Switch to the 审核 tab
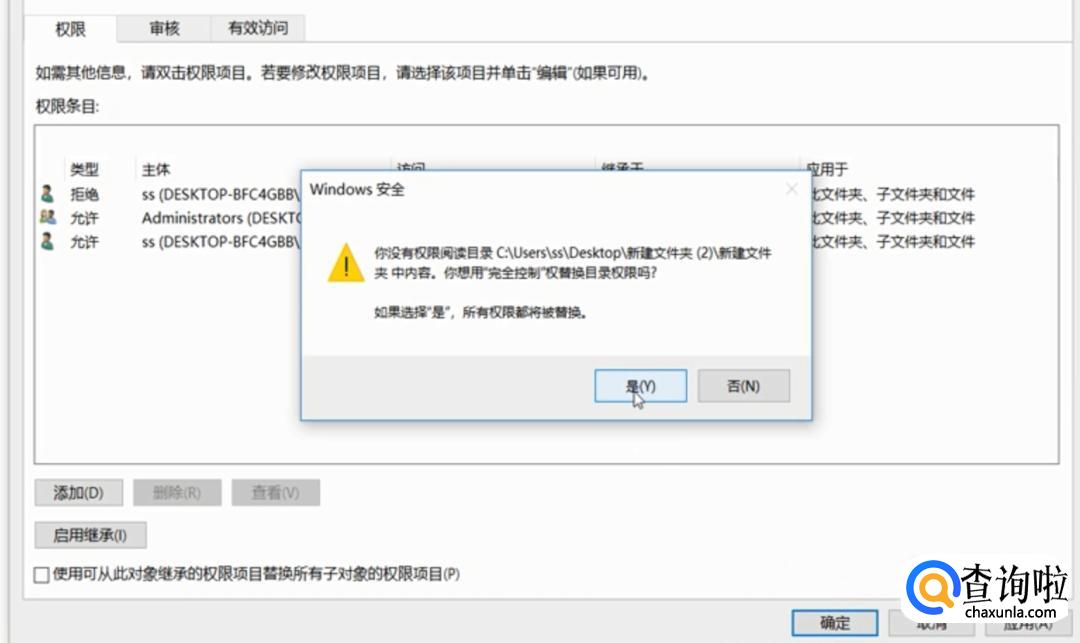The width and height of the screenshot is (1080, 643). (164, 28)
